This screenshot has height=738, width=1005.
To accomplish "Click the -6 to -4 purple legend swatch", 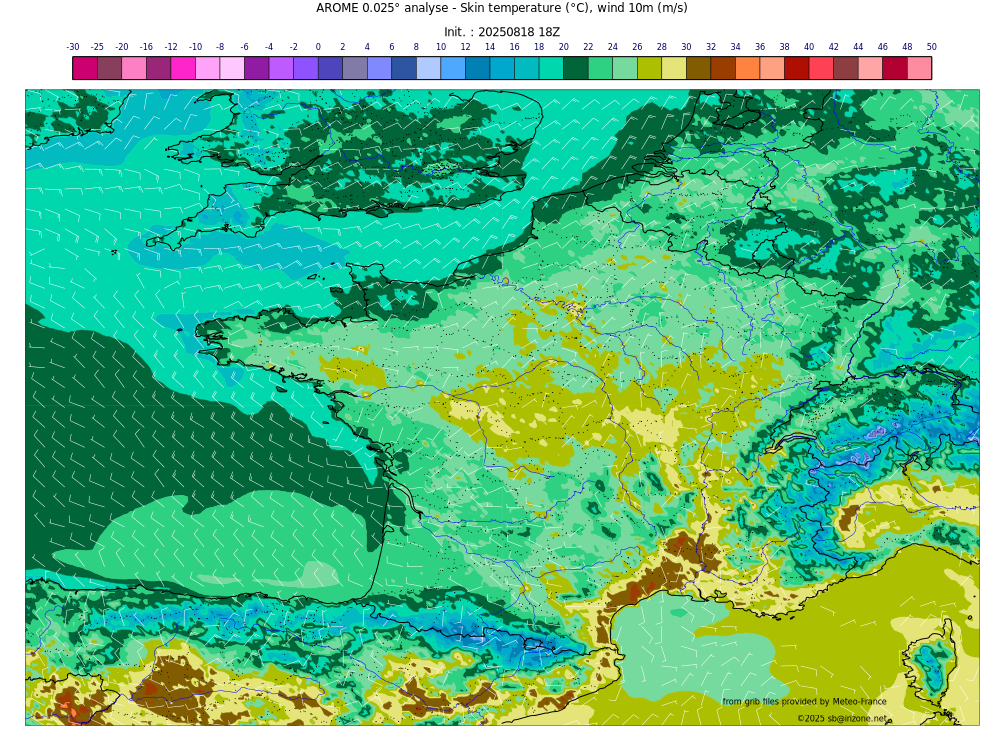I will point(257,68).
